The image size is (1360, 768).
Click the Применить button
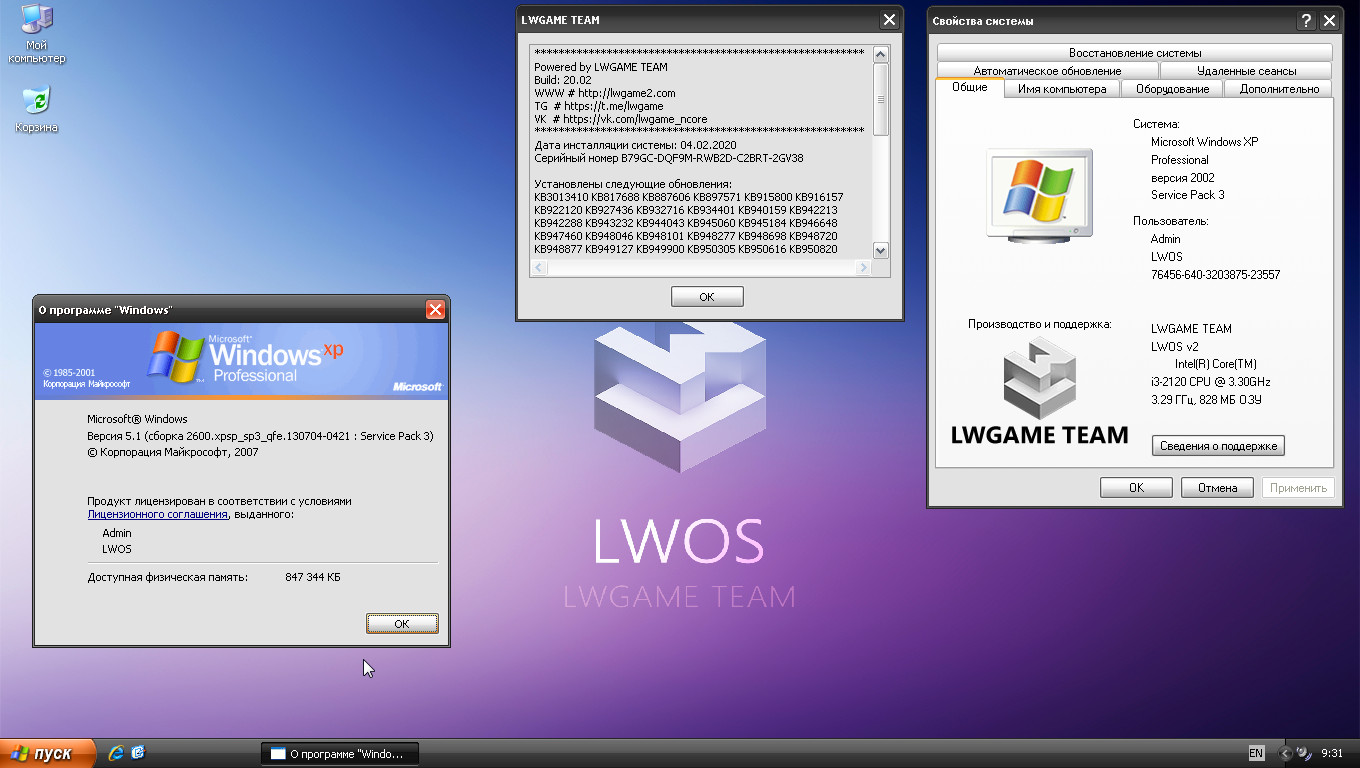pyautogui.click(x=1298, y=488)
